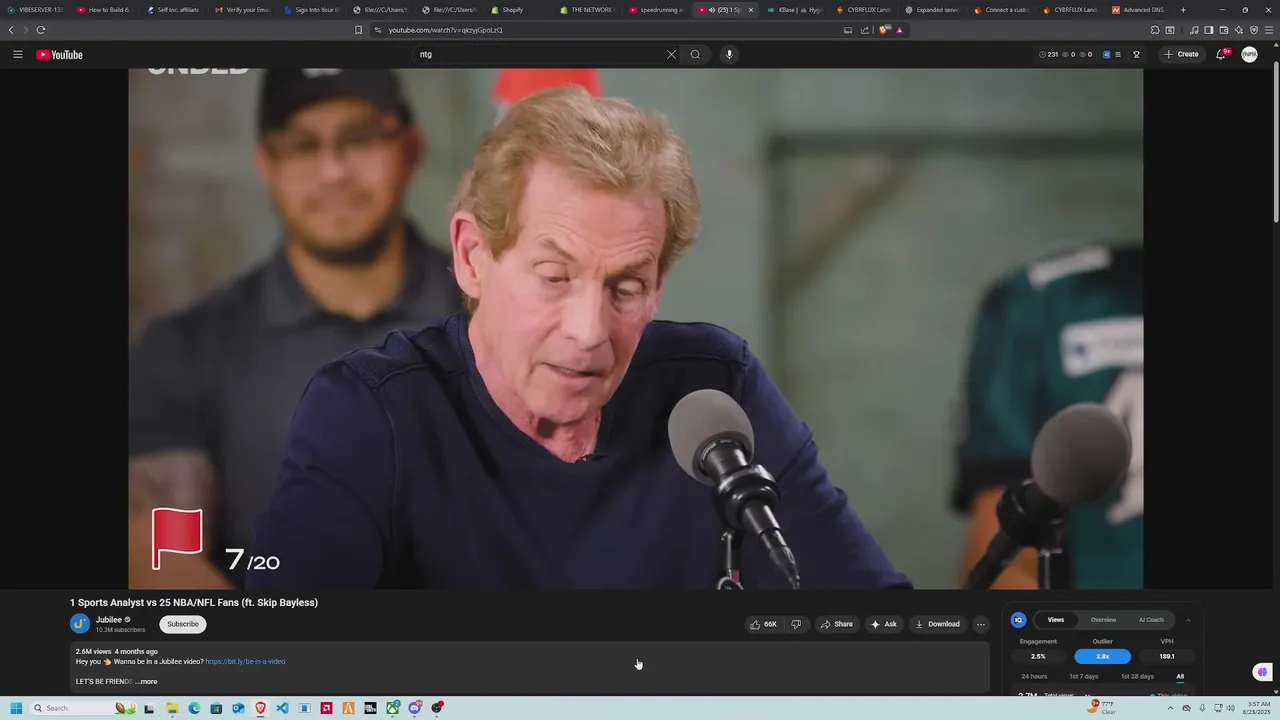Click the Jubilee channel name

[x=109, y=620]
